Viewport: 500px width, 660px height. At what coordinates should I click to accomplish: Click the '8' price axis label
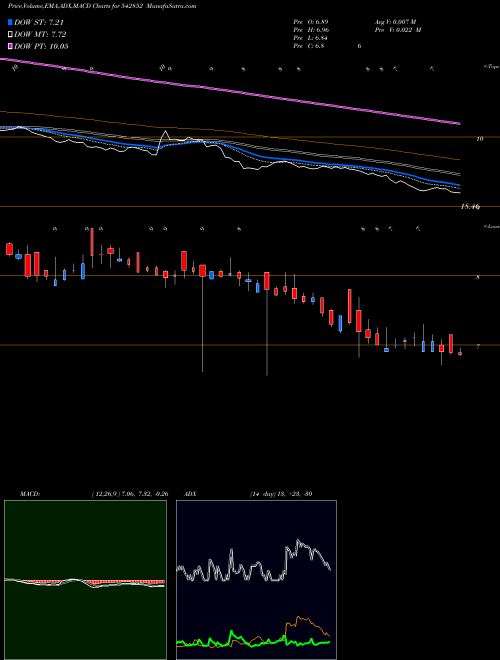(478, 277)
